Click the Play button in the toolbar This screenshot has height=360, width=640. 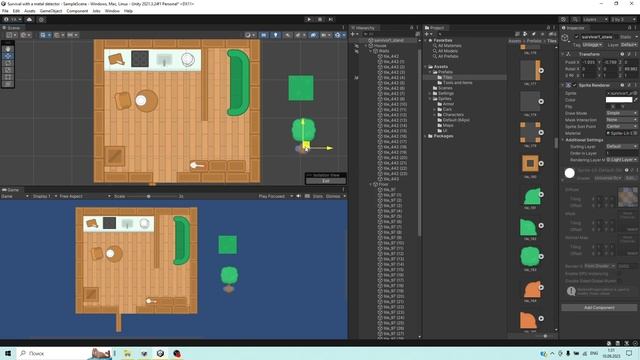[309, 19]
